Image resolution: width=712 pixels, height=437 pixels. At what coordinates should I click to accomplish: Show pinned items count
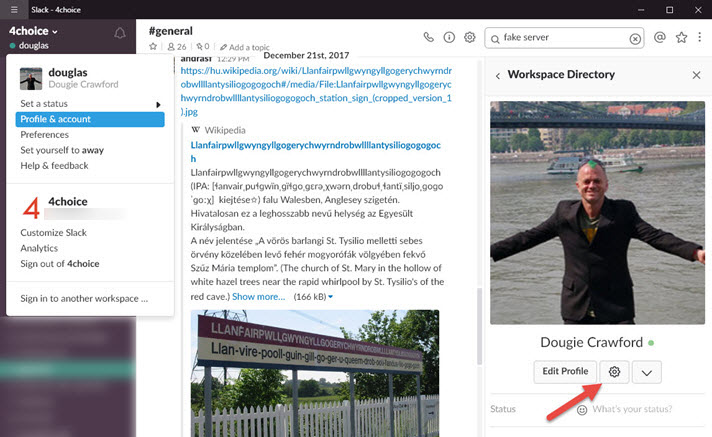[203, 46]
